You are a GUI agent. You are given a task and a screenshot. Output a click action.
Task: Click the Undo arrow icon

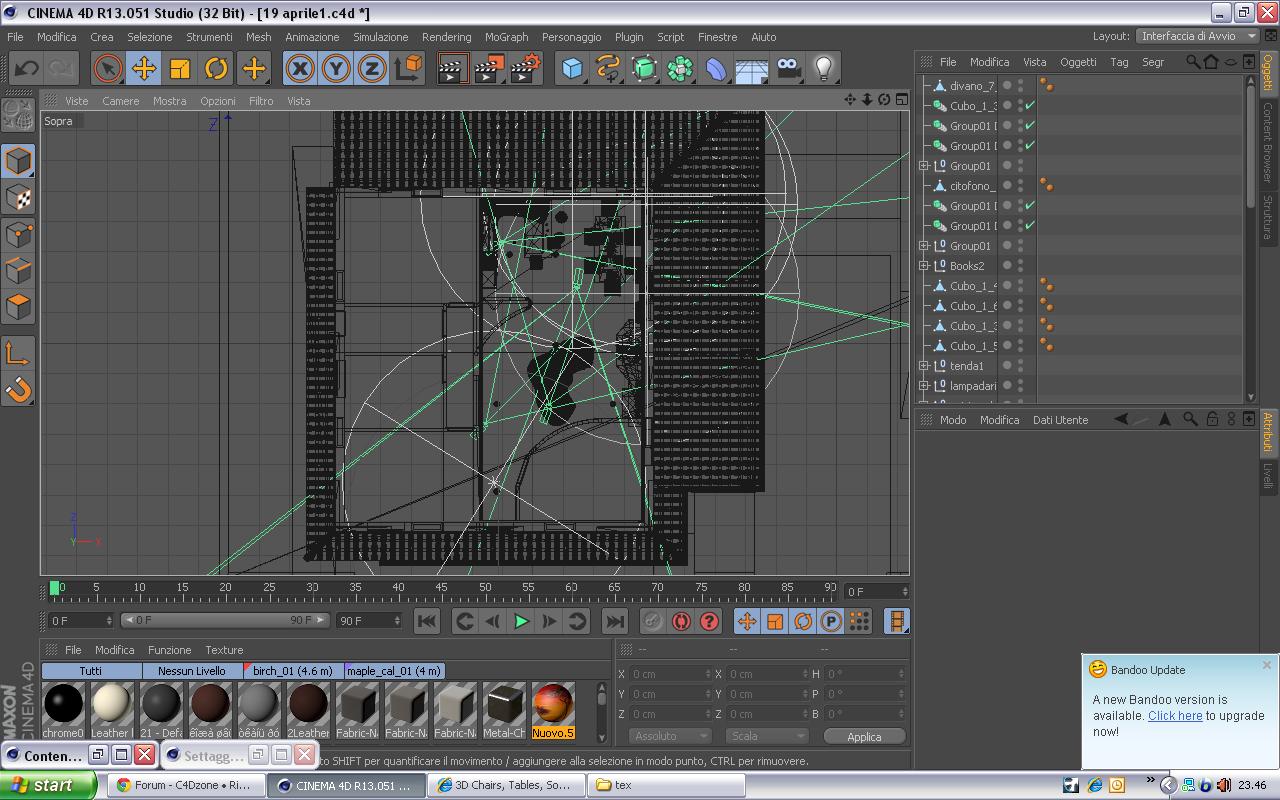coord(27,68)
